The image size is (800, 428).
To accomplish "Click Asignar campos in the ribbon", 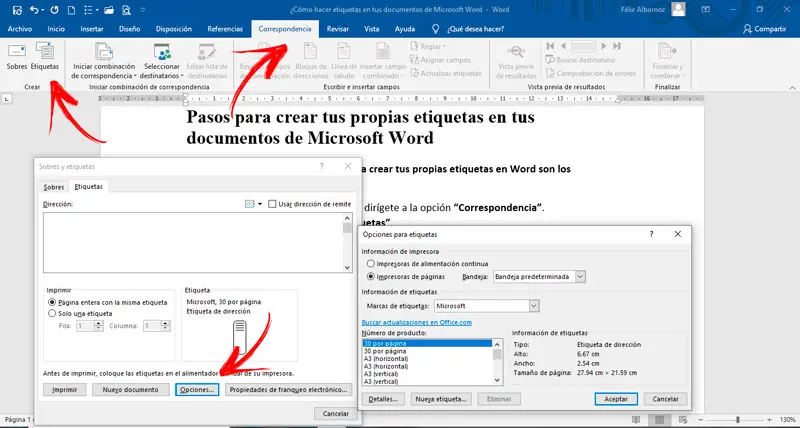I will [x=439, y=60].
